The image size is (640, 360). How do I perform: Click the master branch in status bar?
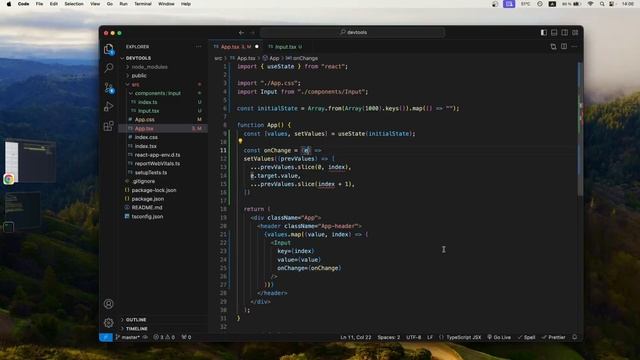click(x=128, y=337)
